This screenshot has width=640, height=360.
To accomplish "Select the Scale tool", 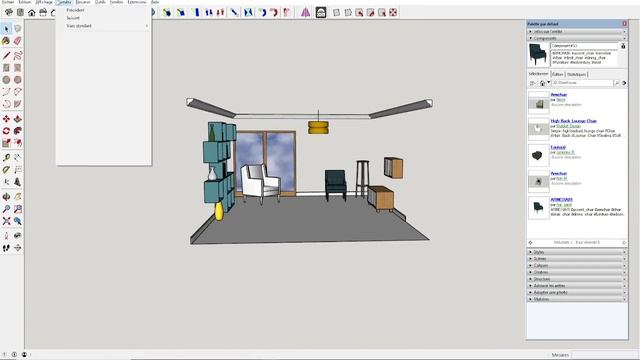I will (6, 143).
